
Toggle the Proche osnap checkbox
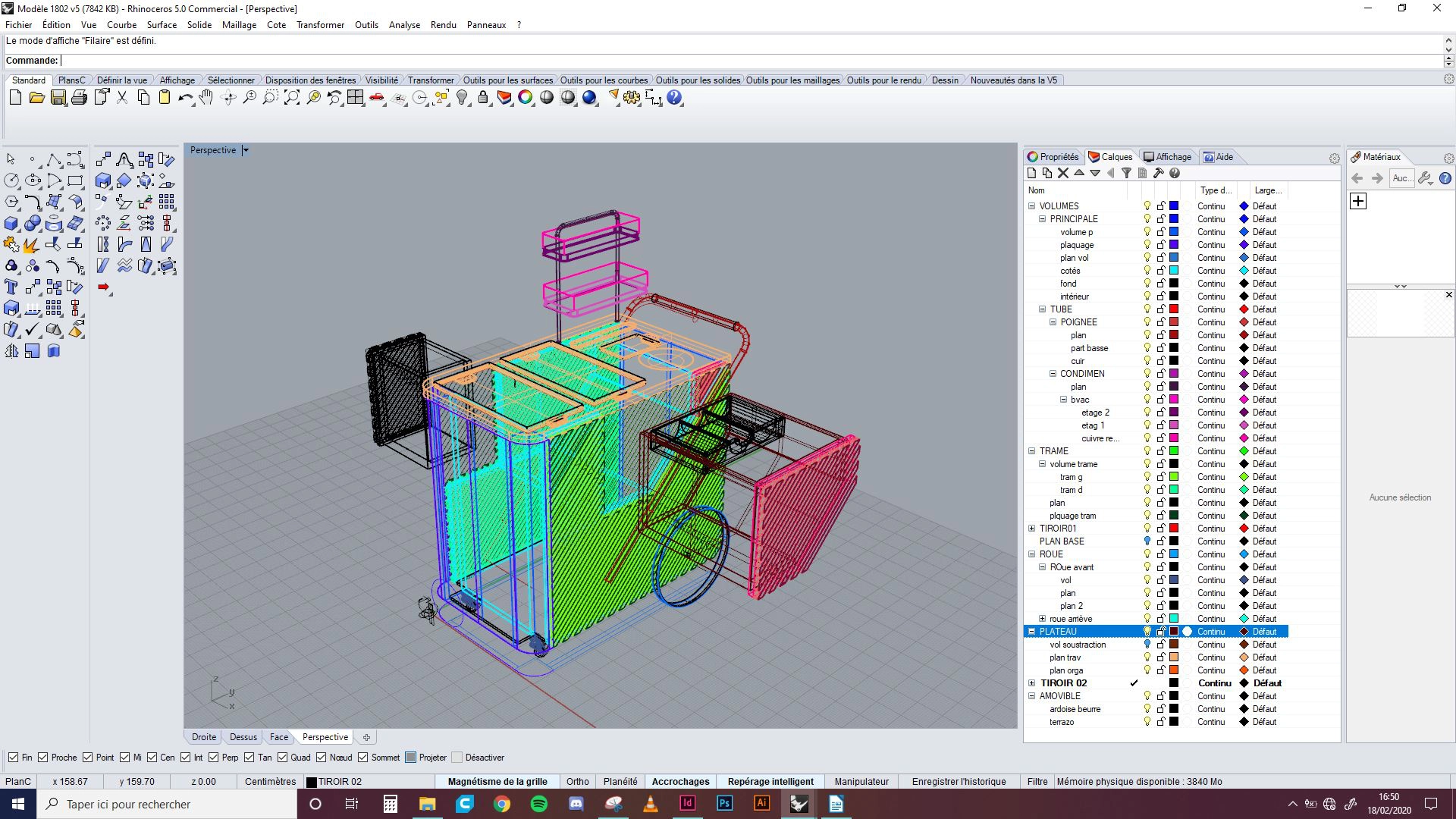pos(43,758)
